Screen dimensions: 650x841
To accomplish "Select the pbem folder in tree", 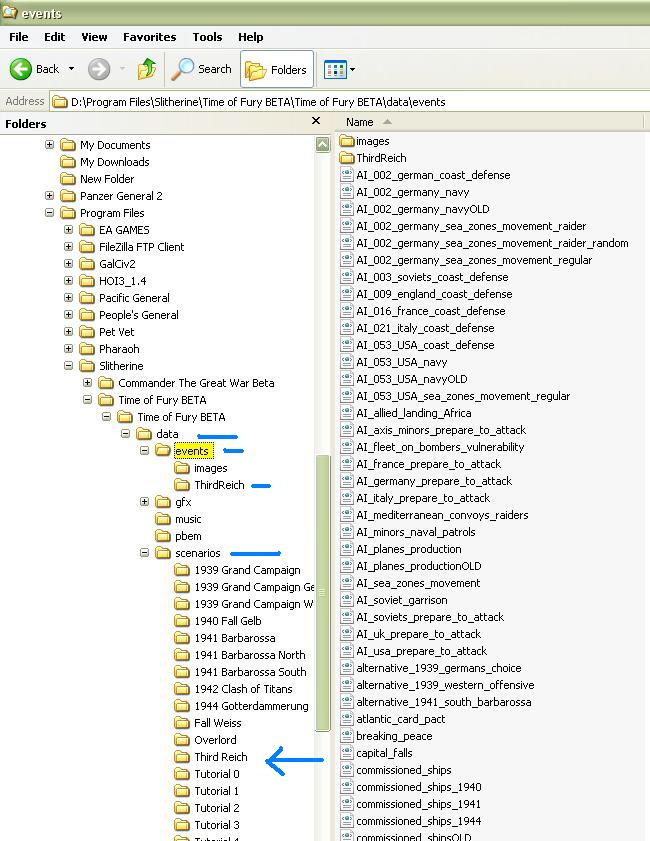I will [188, 536].
